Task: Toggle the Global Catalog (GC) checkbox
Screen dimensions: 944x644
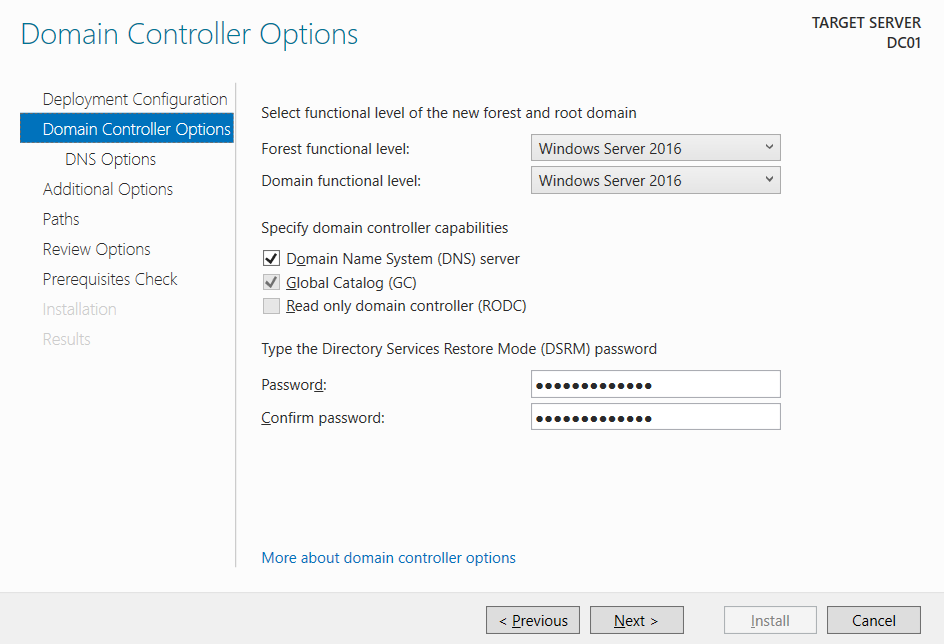Action: point(271,283)
